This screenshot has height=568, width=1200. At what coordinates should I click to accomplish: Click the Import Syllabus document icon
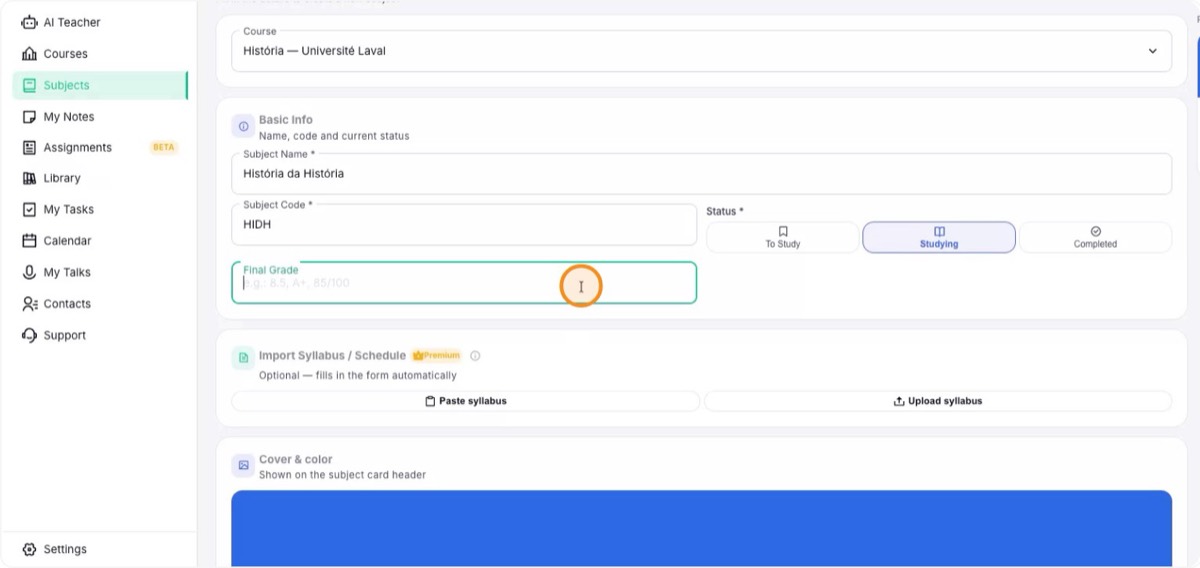243,358
